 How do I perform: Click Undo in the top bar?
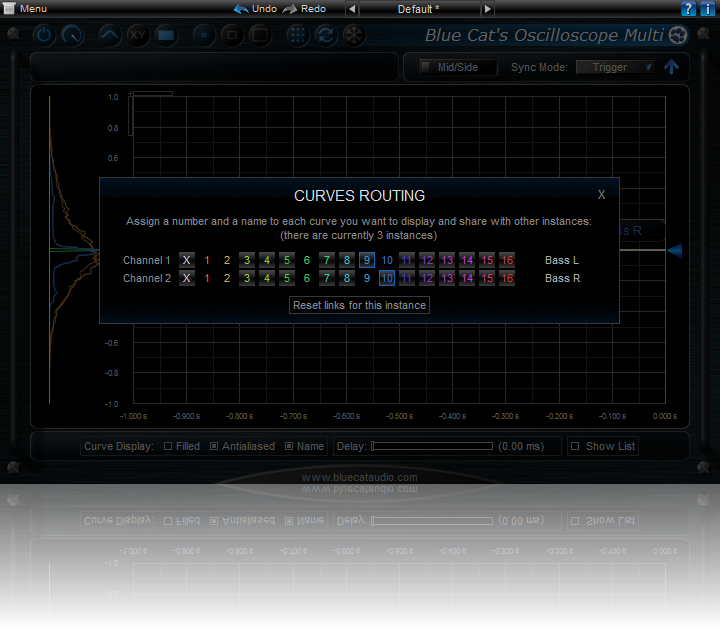tap(255, 9)
